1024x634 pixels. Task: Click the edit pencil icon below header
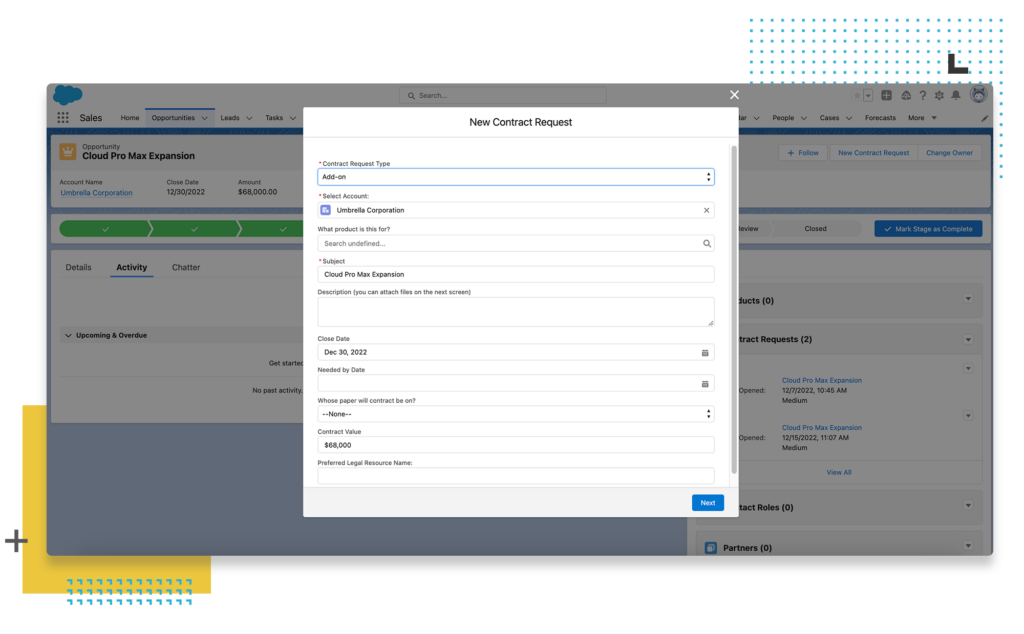pyautogui.click(x=984, y=117)
